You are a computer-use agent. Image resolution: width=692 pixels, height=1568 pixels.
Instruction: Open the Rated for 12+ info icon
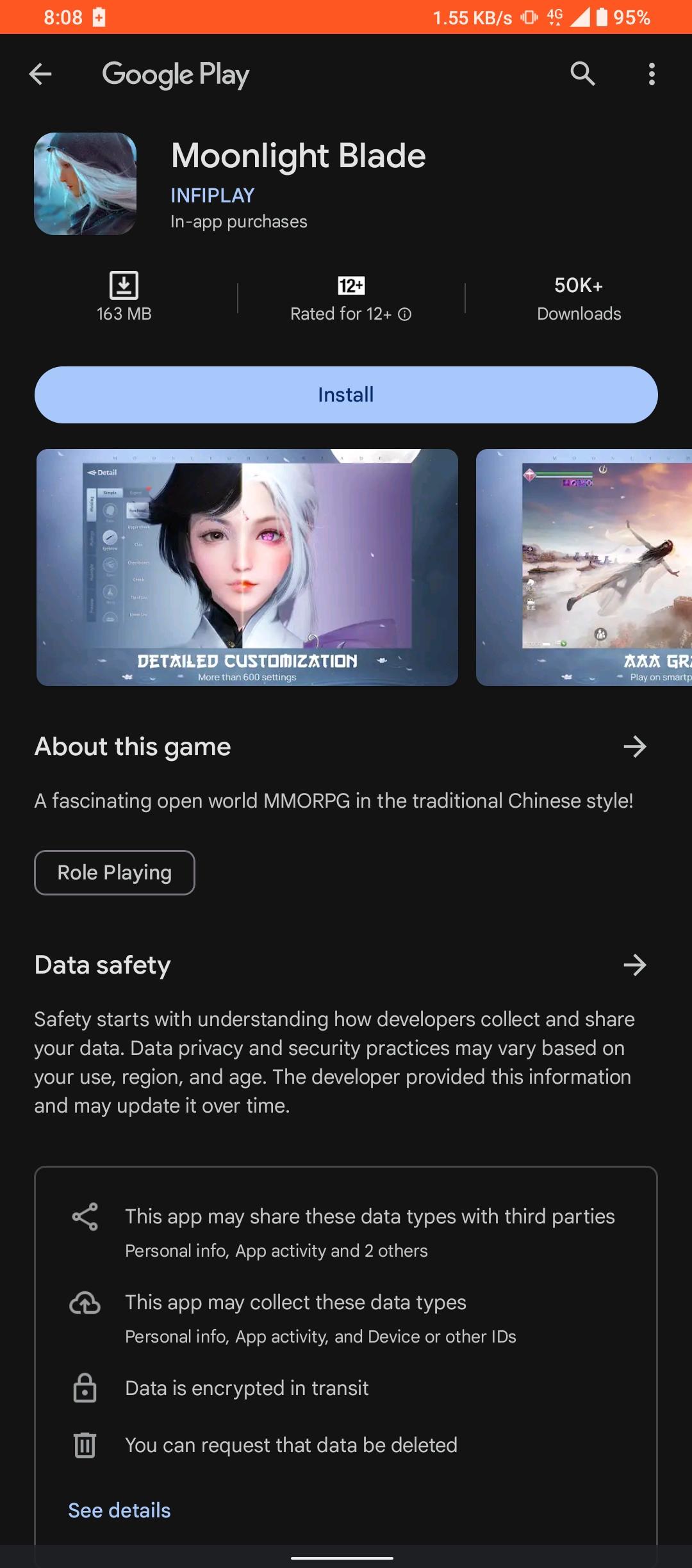[x=404, y=314]
